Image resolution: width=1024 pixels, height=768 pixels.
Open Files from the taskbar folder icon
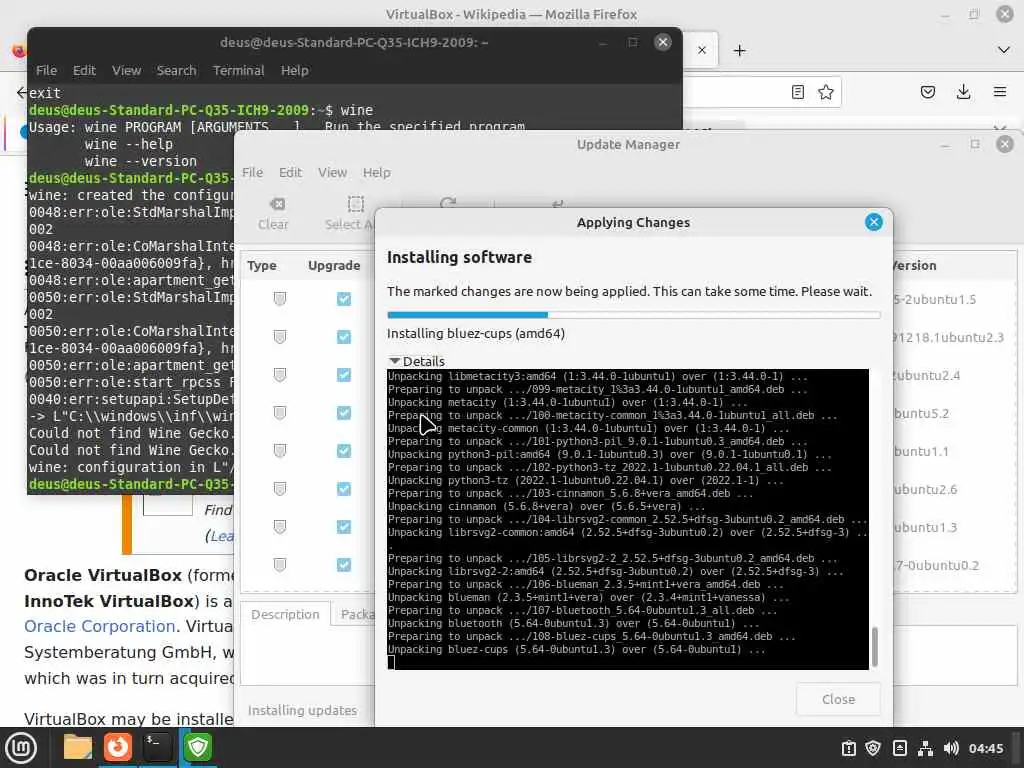[78, 747]
